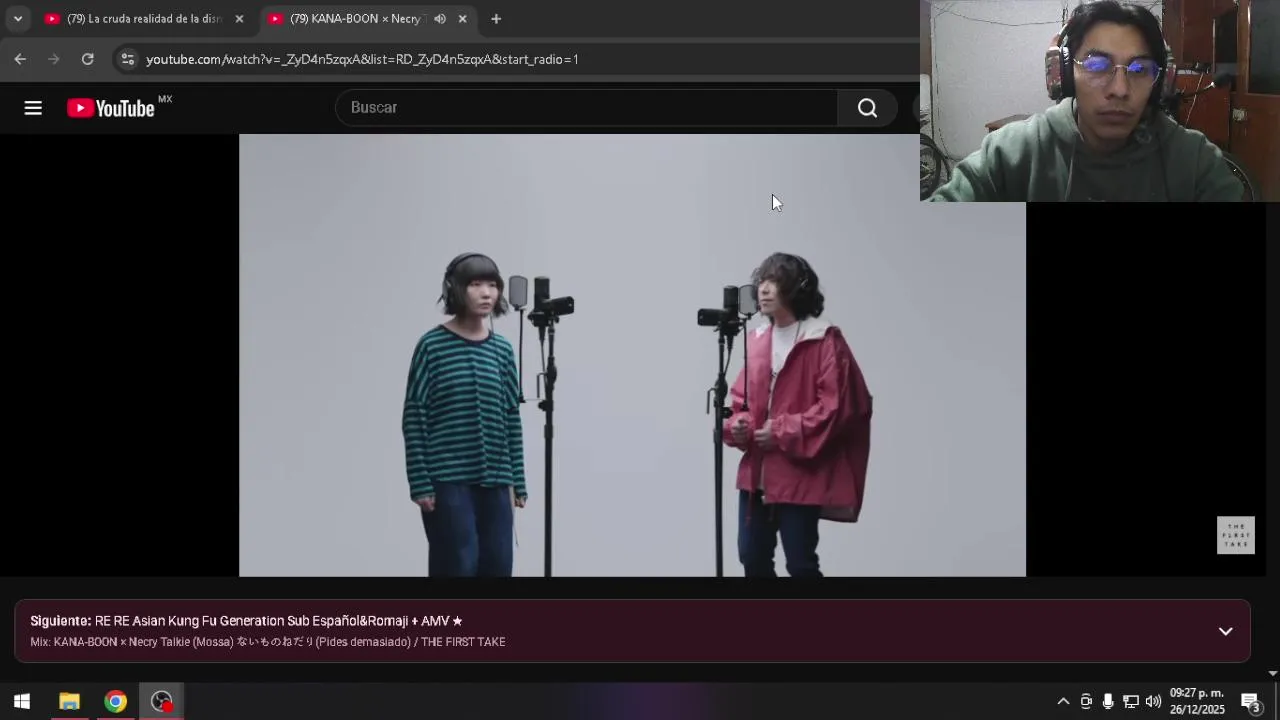Image resolution: width=1280 pixels, height=720 pixels.
Task: Open the taskbar clock and date
Action: (x=1197, y=701)
